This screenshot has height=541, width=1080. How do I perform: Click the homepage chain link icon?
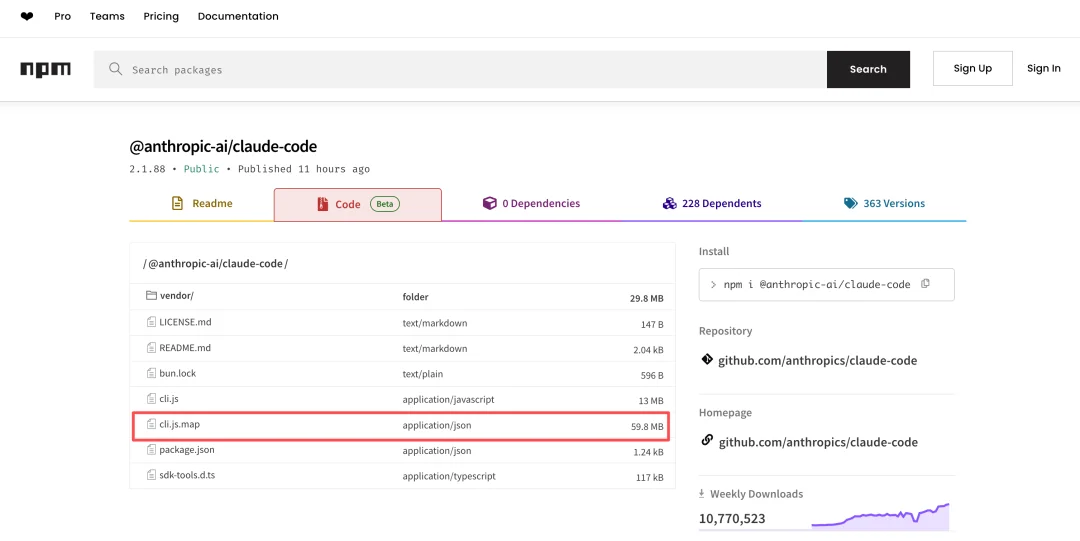[x=707, y=441]
